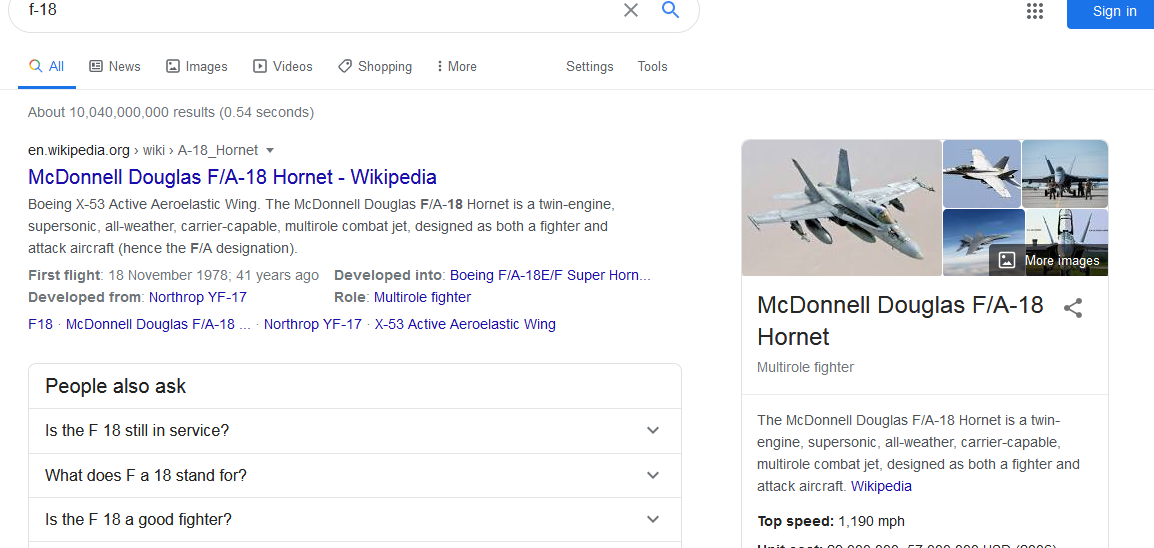Open the More images overlay
Image resolution: width=1154 pixels, height=548 pixels.
click(x=1050, y=260)
